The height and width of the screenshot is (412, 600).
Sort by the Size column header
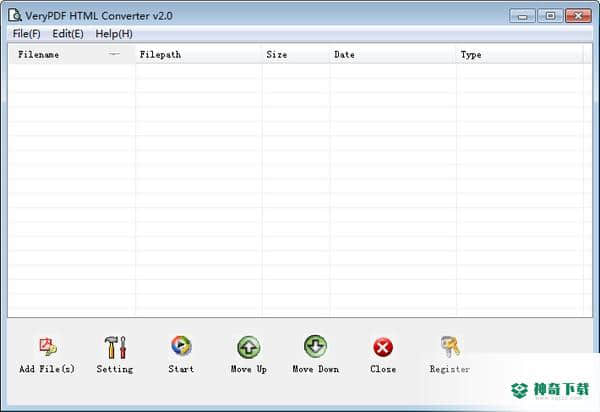click(296, 54)
